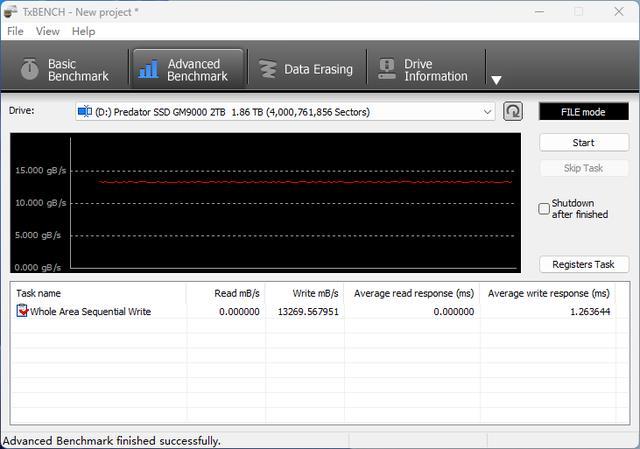Click the red write speed graph line
This screenshot has height=449, width=640.
(x=304, y=182)
